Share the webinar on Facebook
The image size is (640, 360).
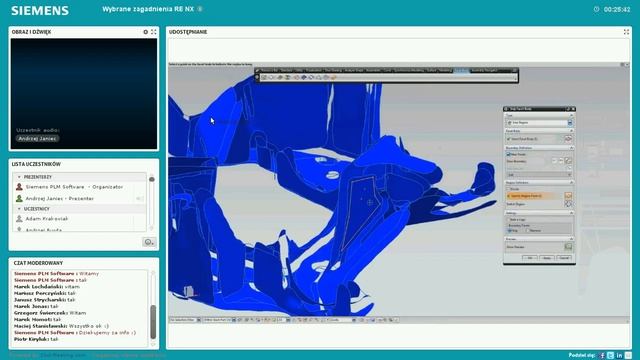click(602, 356)
